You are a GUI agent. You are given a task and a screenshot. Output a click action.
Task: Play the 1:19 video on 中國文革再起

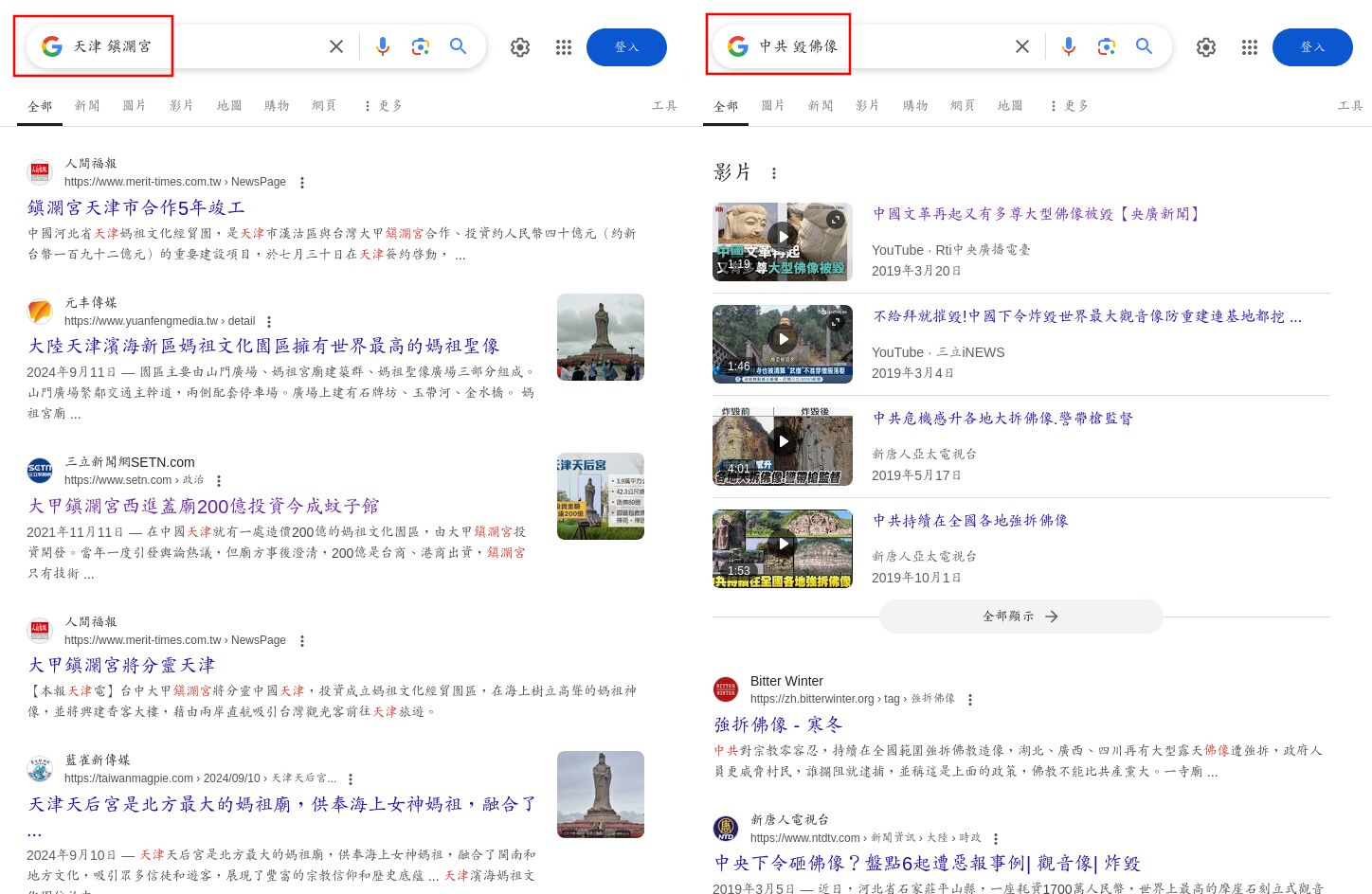click(783, 241)
